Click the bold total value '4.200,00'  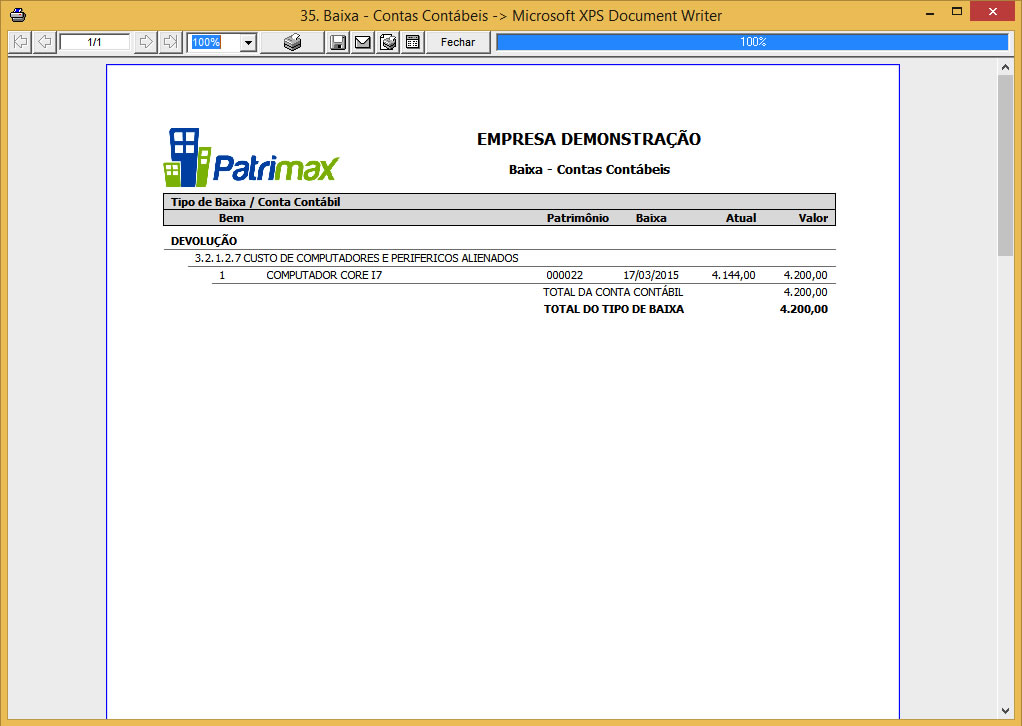804,309
